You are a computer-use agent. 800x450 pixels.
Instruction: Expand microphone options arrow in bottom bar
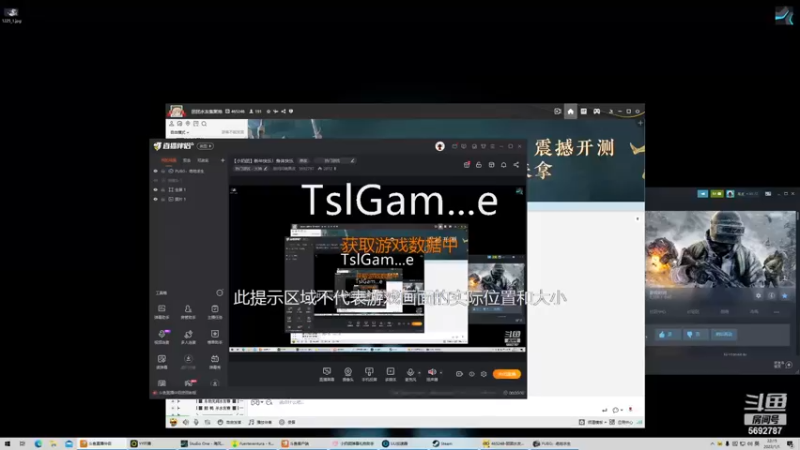click(x=419, y=373)
